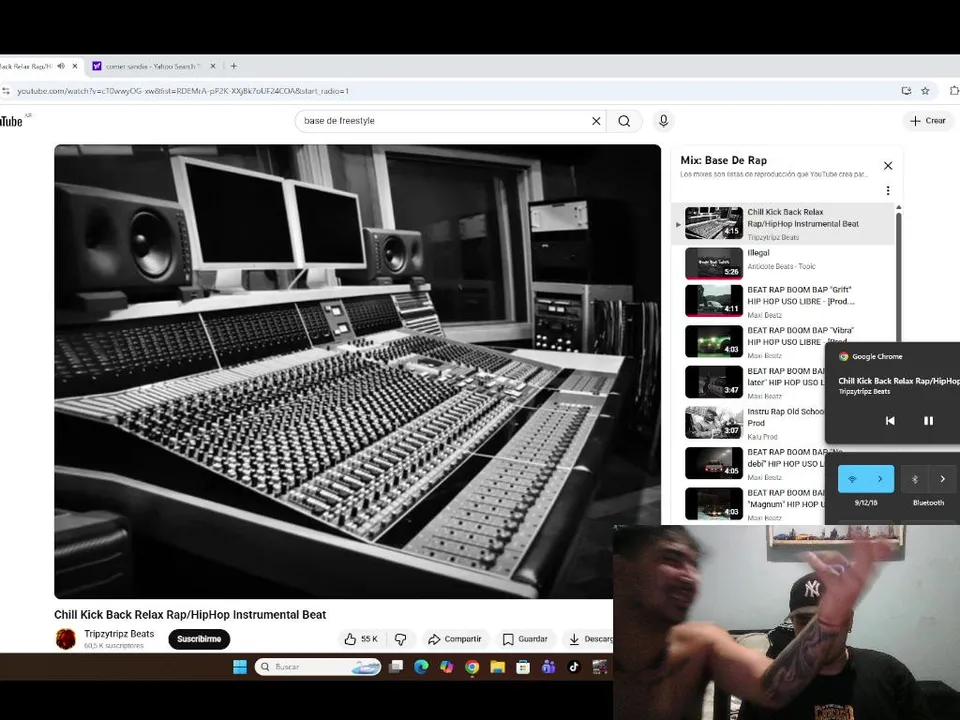Play BEAT RAP BOOM BAP "Grift" video
Image resolution: width=960 pixels, height=720 pixels.
[782, 301]
